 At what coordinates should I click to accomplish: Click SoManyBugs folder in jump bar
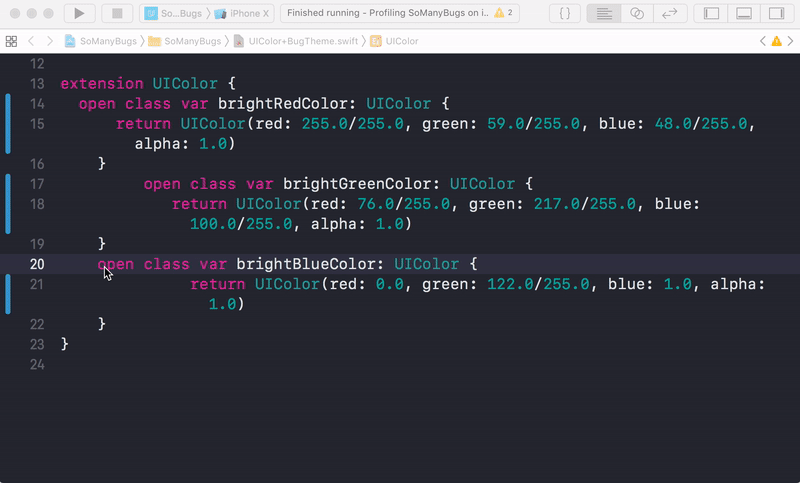point(185,41)
